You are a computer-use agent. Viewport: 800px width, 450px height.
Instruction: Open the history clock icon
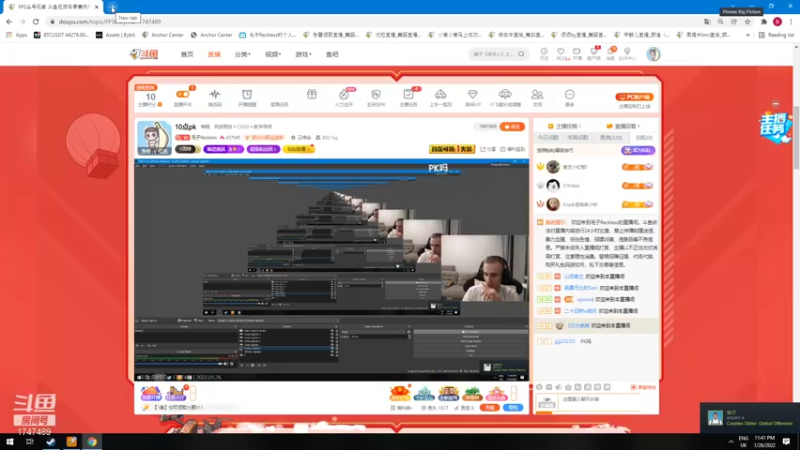pyautogui.click(x=544, y=53)
